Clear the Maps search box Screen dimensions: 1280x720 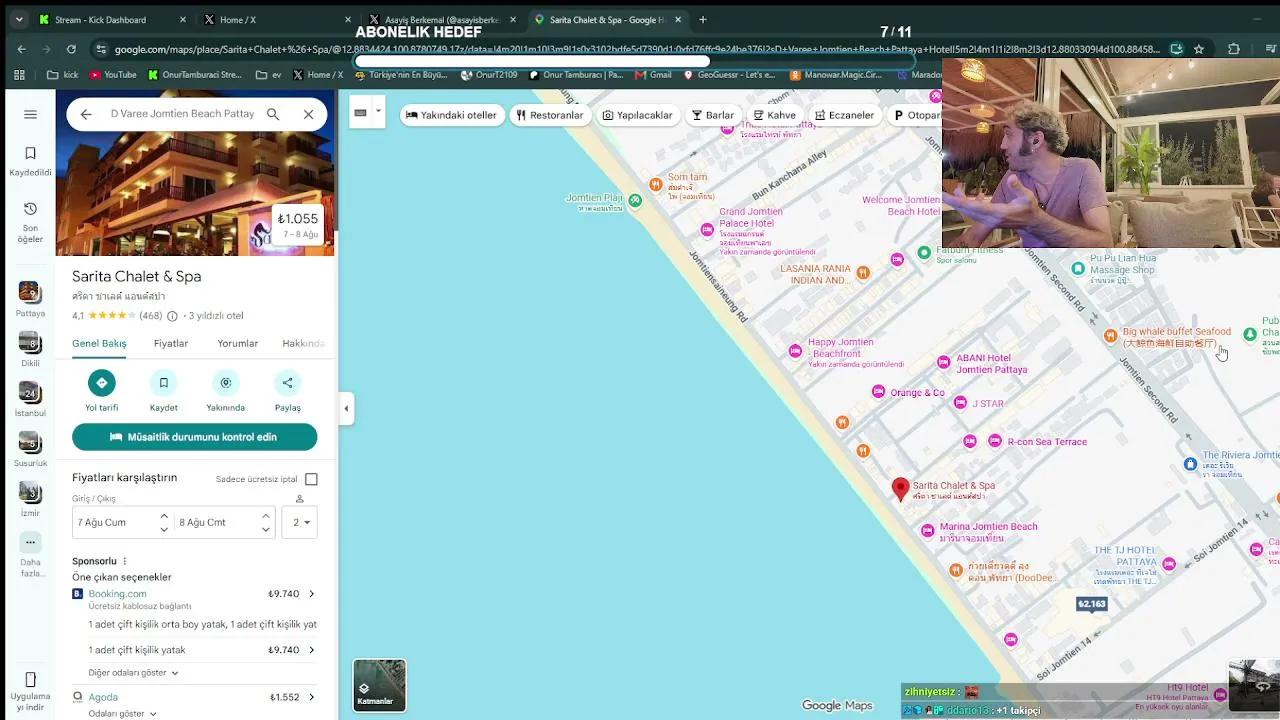point(308,114)
